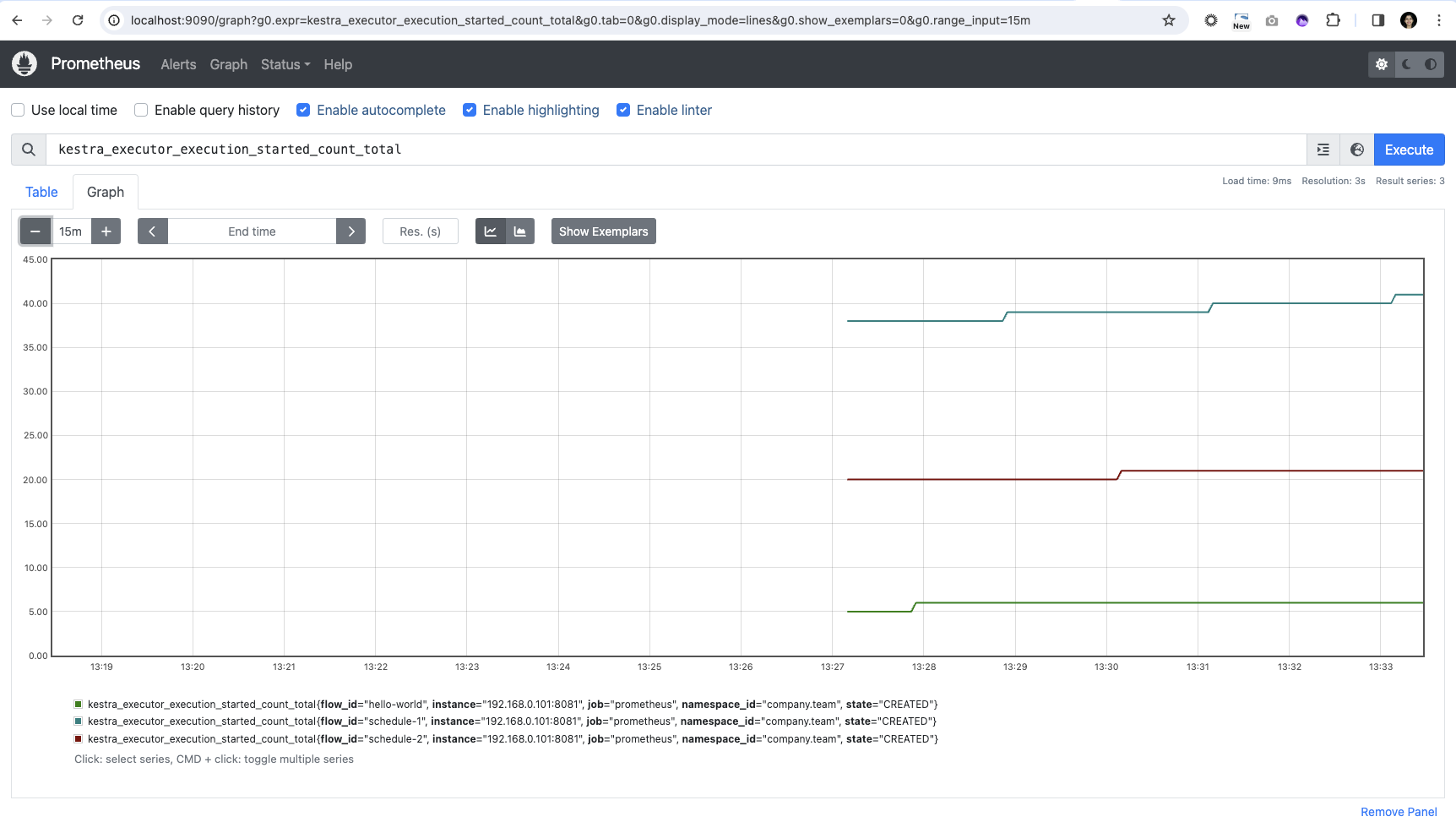
Task: Turn on Enable query history
Action: [141, 110]
